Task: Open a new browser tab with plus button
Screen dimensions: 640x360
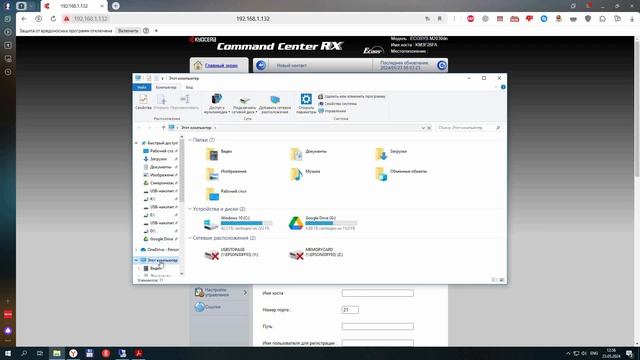Action: point(116,6)
